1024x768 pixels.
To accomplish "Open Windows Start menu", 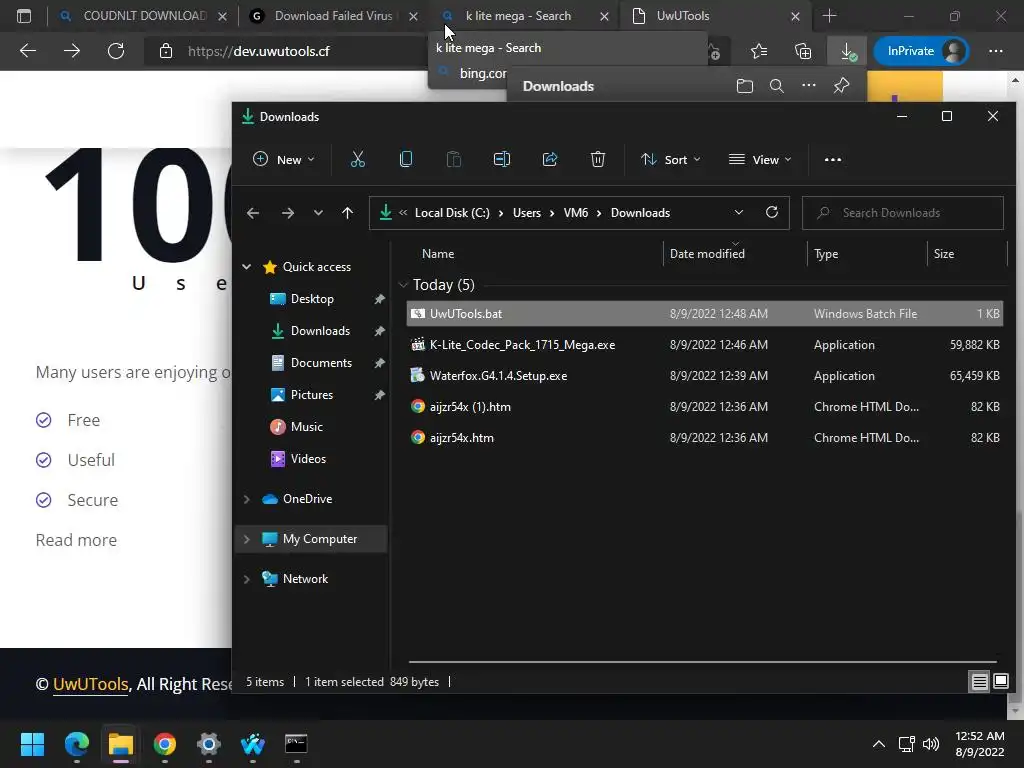I will click(x=32, y=744).
